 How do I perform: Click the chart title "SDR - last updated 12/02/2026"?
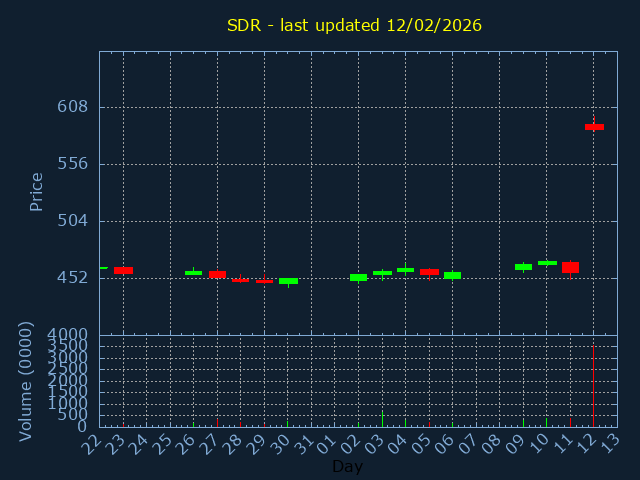click(x=354, y=25)
